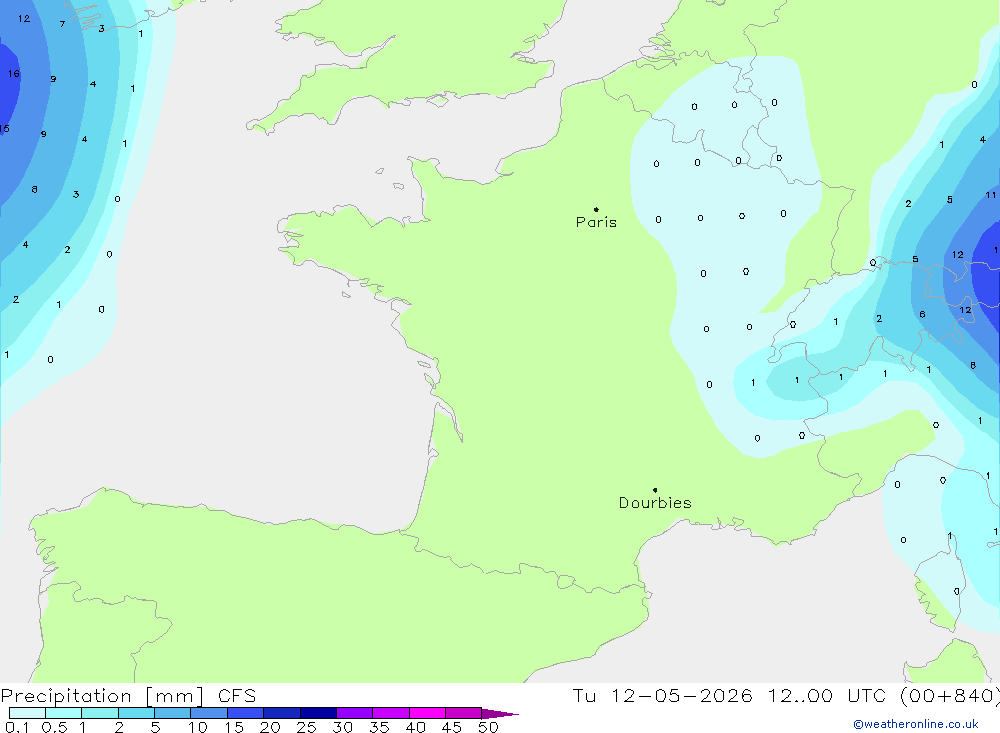Pick the 2–5 mm legend swatch
Viewport: 1000px width, 733px height.
click(136, 713)
